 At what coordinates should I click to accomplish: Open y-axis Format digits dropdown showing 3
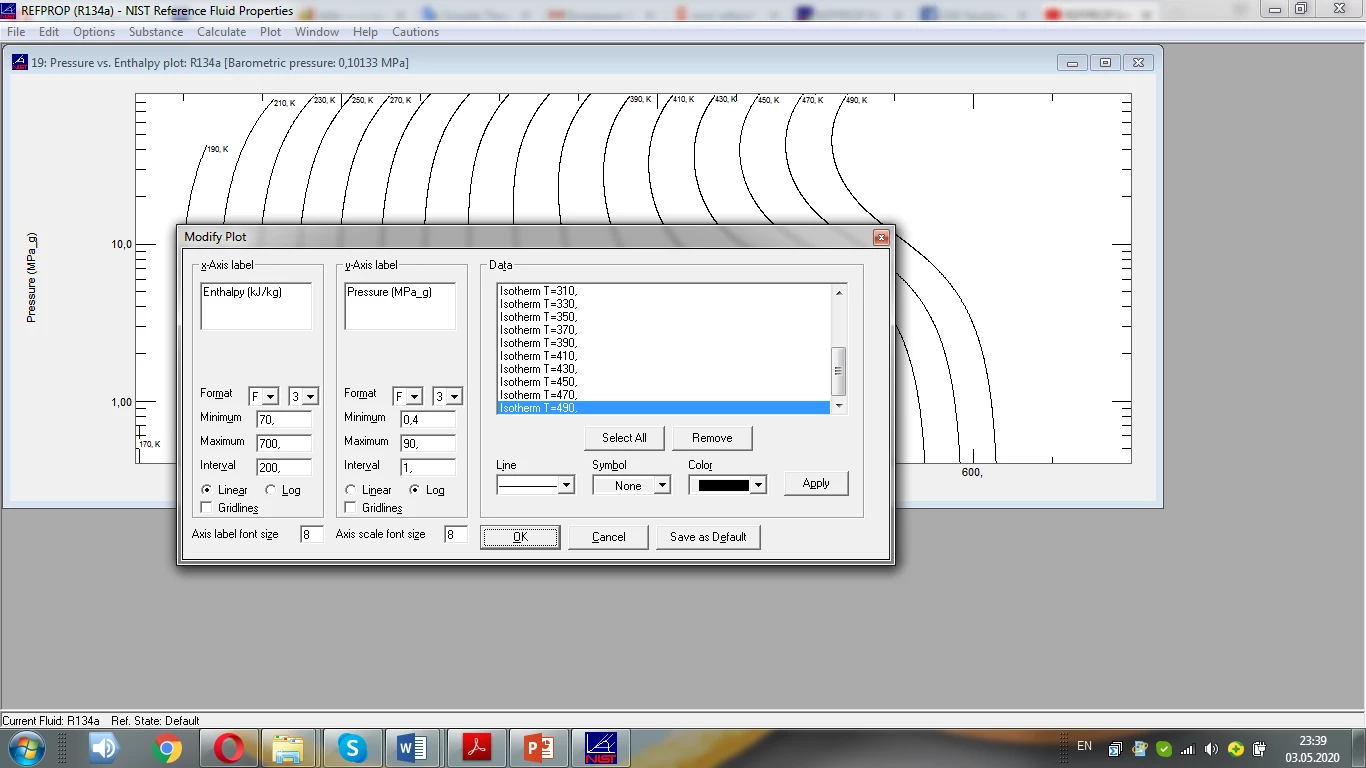click(447, 396)
